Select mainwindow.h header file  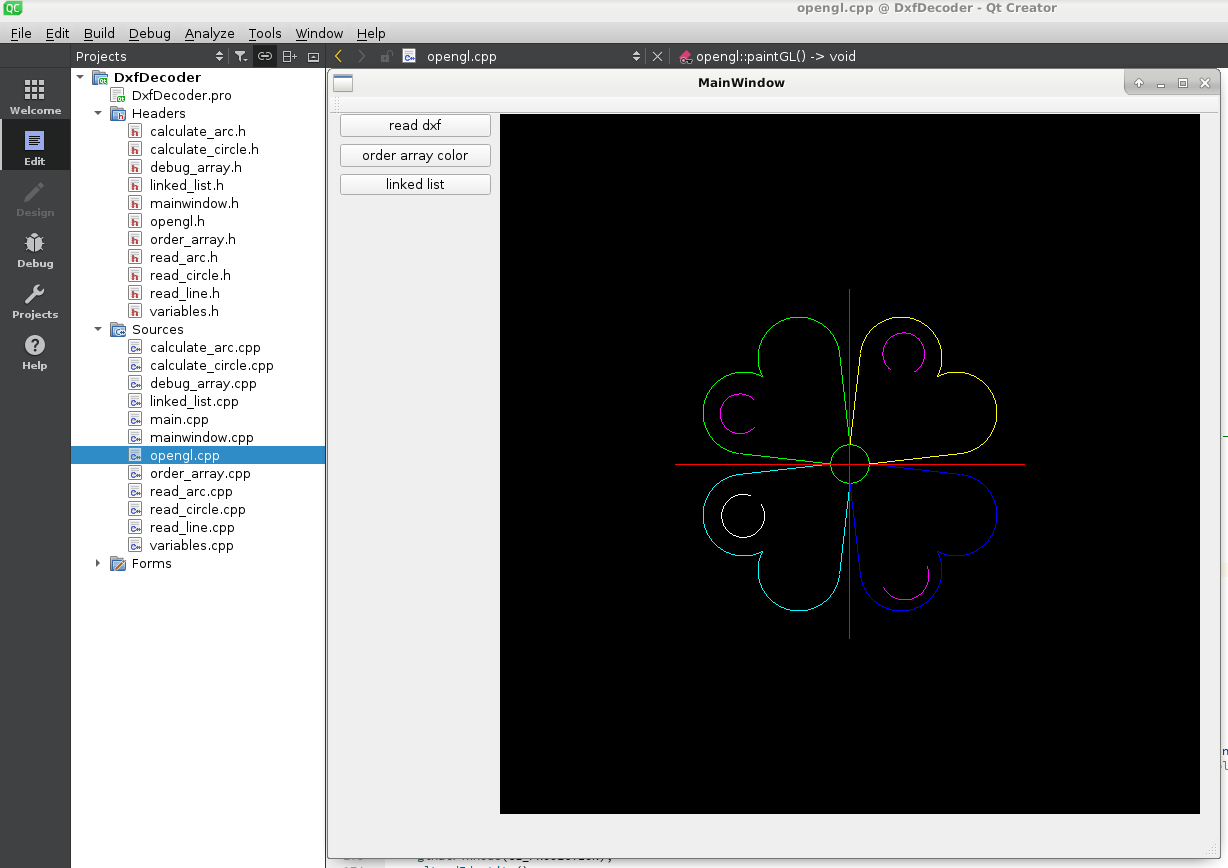(x=194, y=203)
